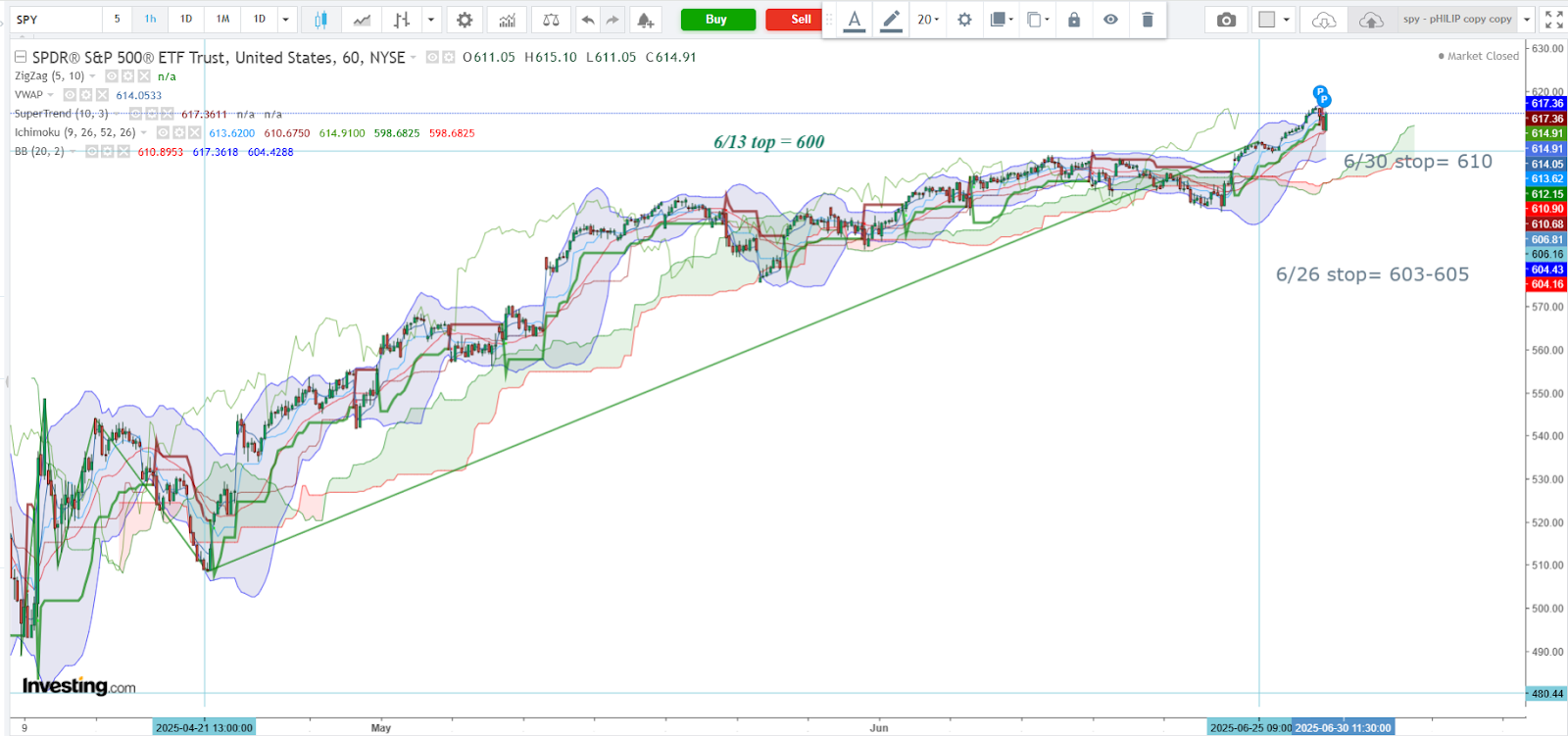Undo the last chart action

pos(587,20)
